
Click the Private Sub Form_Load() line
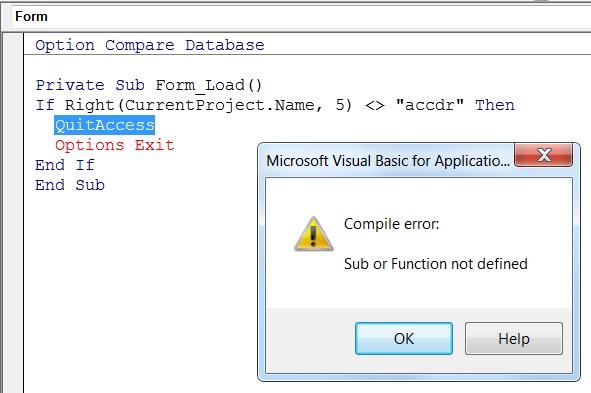149,85
